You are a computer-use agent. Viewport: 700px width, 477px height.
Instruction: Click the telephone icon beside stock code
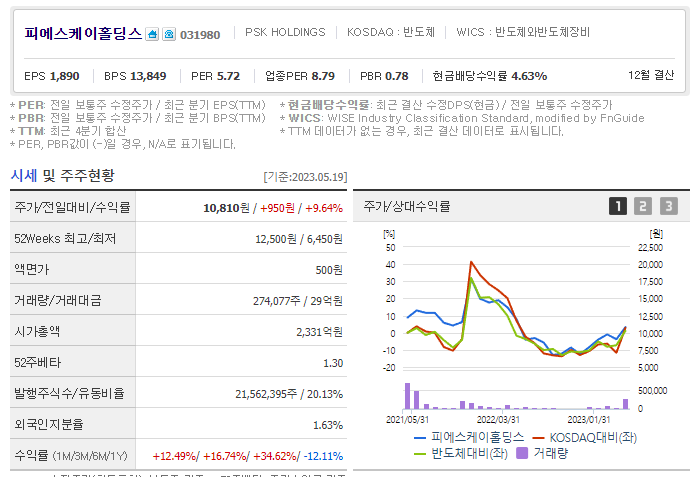169,34
